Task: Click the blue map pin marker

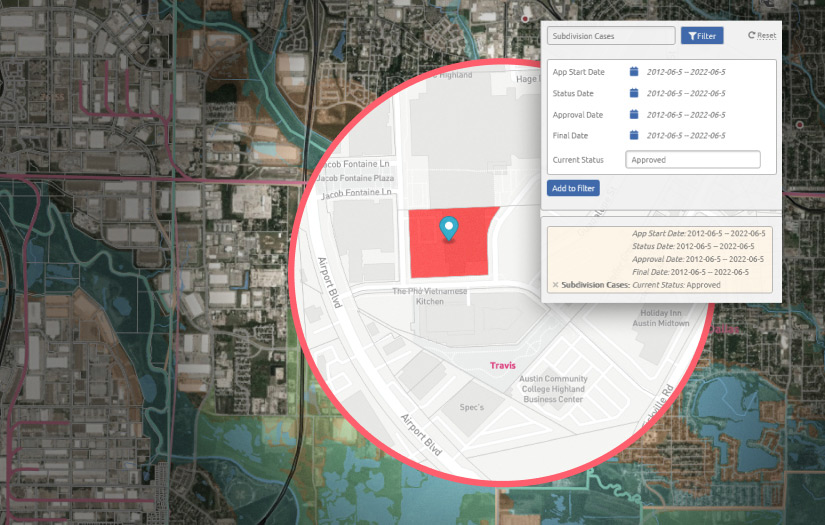Action: click(x=449, y=228)
